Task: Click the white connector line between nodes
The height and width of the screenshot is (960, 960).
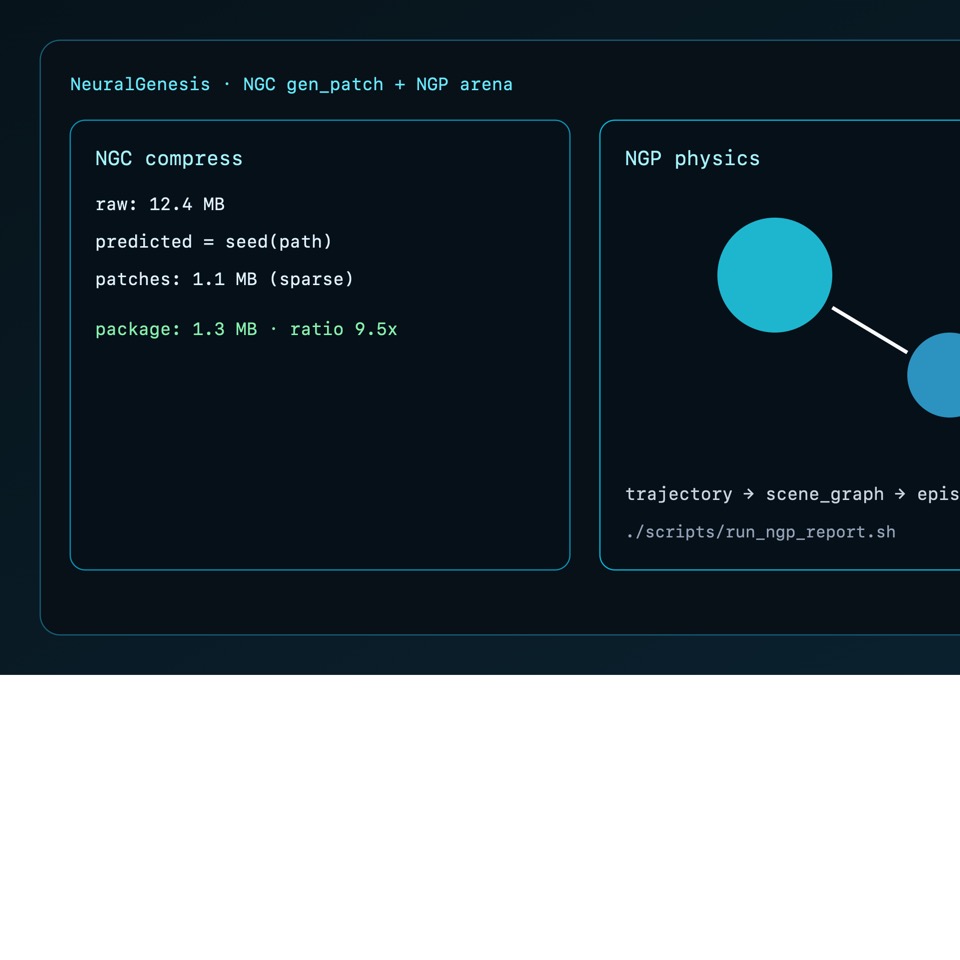Action: pos(869,330)
